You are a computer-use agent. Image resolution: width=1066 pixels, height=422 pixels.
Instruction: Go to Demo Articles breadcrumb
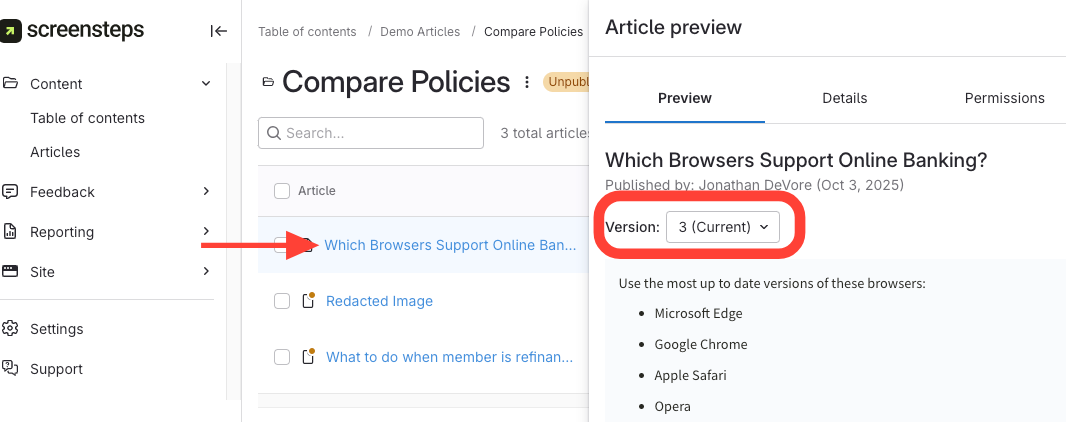[x=420, y=32]
